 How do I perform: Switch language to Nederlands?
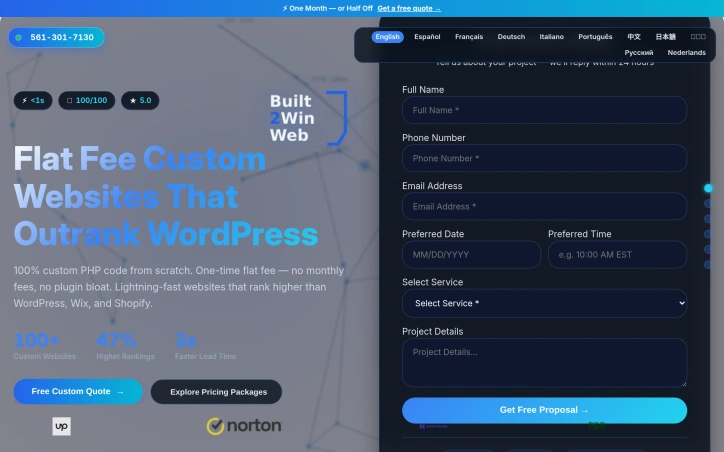[686, 53]
